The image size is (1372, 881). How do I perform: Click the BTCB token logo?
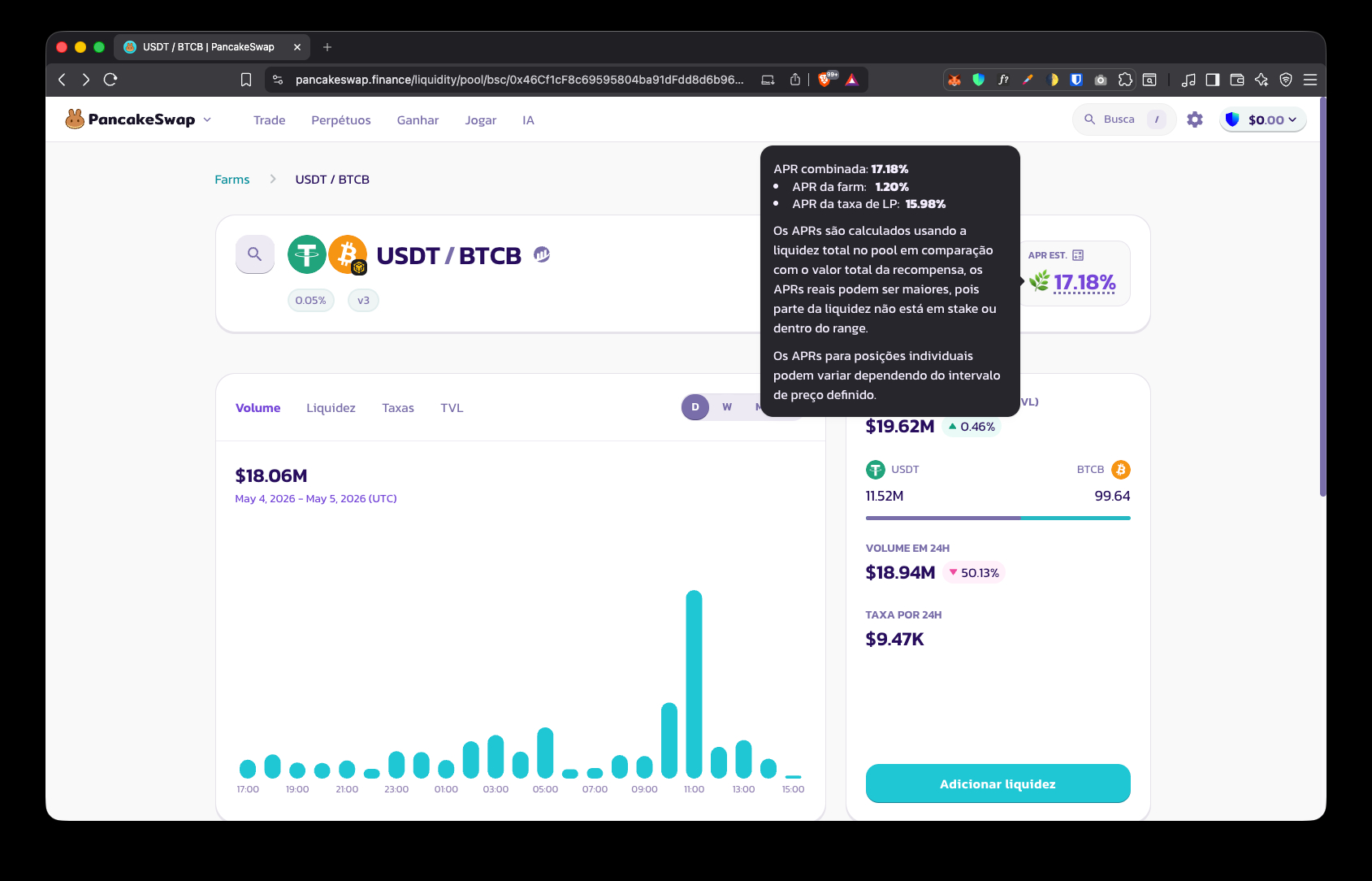click(x=348, y=254)
